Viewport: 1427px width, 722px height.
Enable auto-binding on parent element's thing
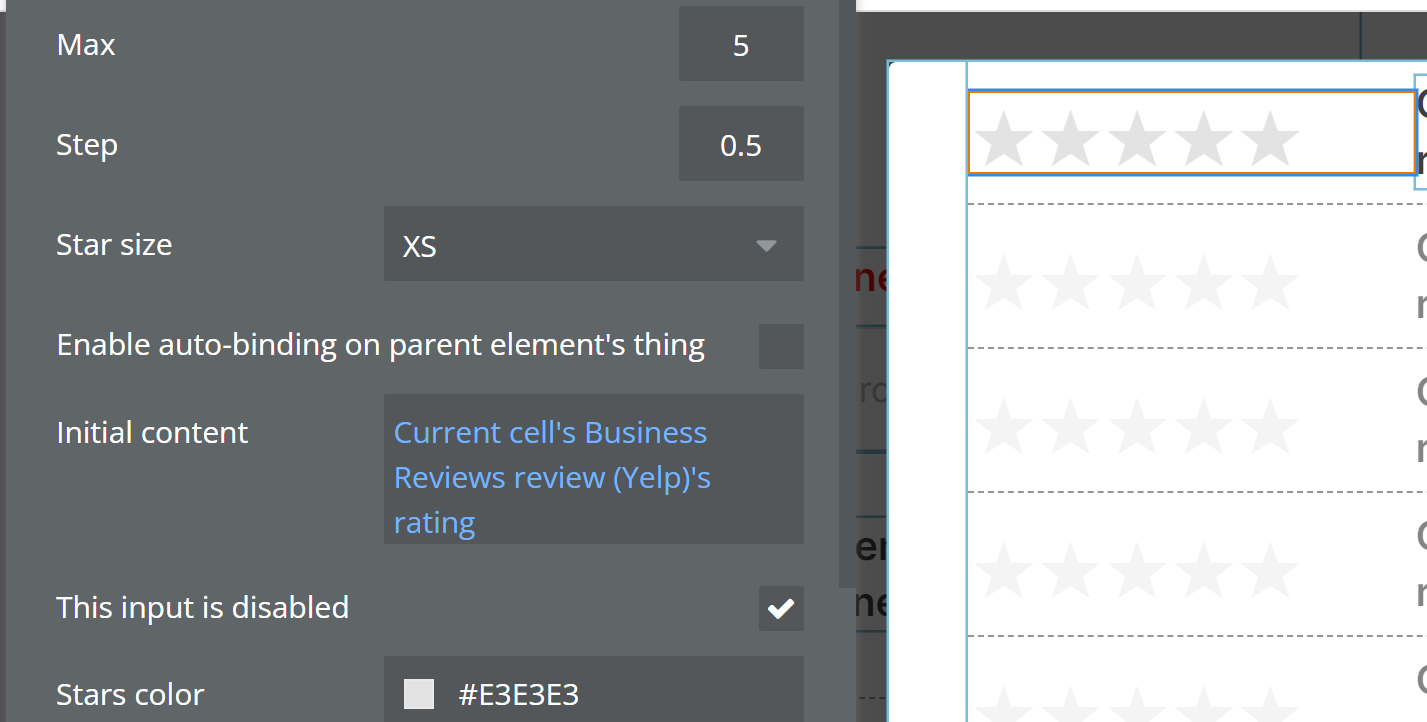click(781, 346)
